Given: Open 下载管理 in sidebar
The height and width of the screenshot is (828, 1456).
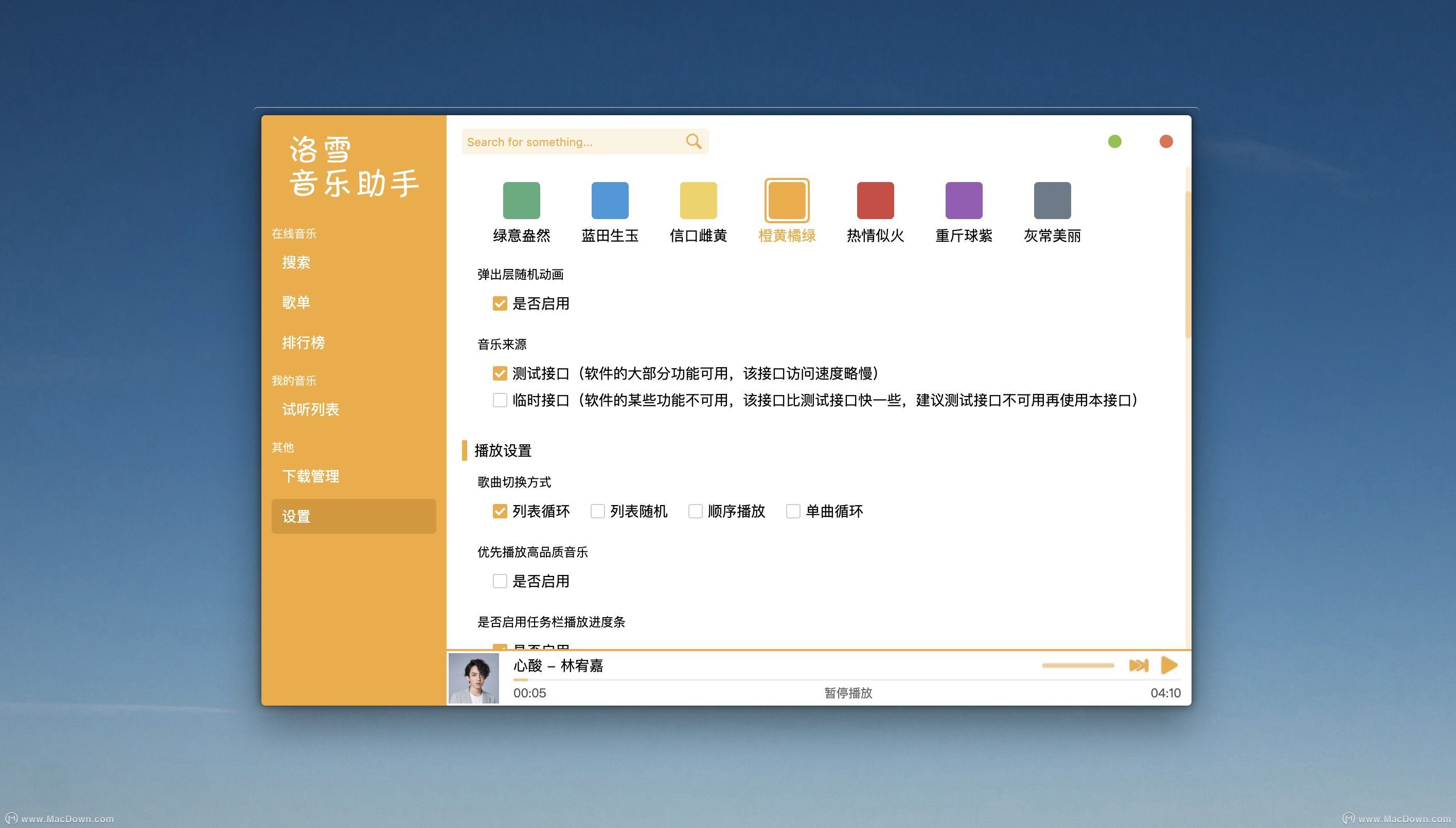Looking at the screenshot, I should [311, 476].
